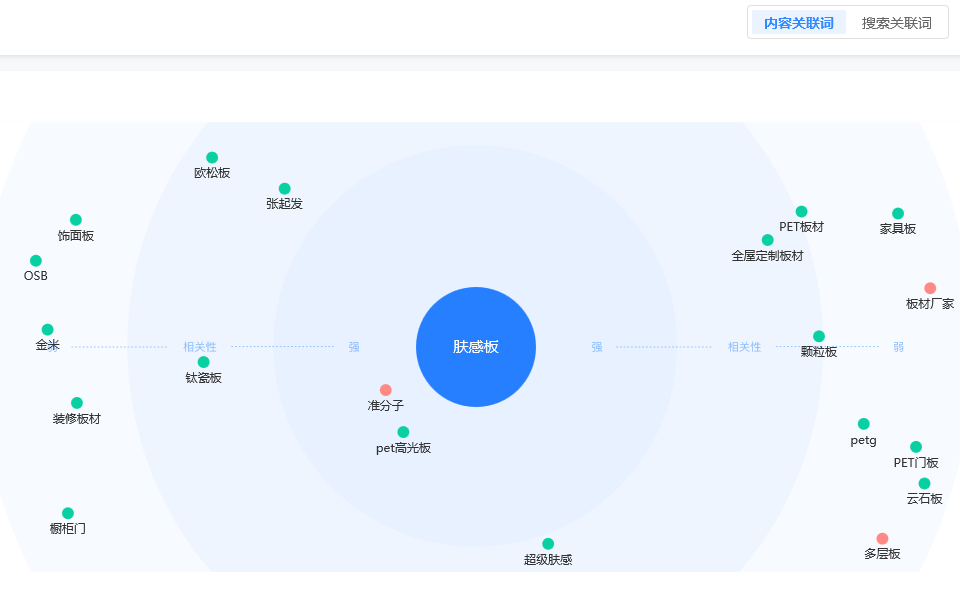Screen dimensions: 960x594
Task: Click the green dot above pet高光板
Action: coord(403,432)
